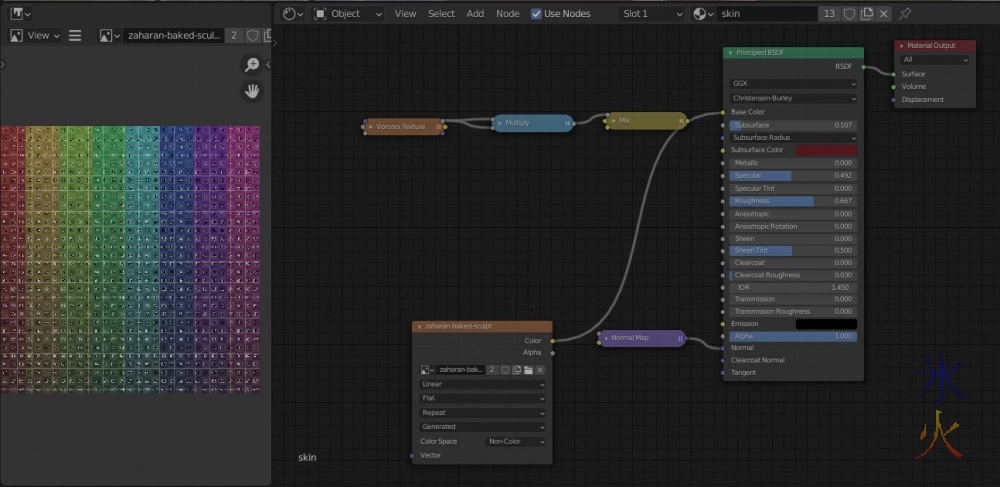Viewport: 1000px width, 487px height.
Task: Expand the collapsed Voronoi Texture node
Action: click(368, 126)
